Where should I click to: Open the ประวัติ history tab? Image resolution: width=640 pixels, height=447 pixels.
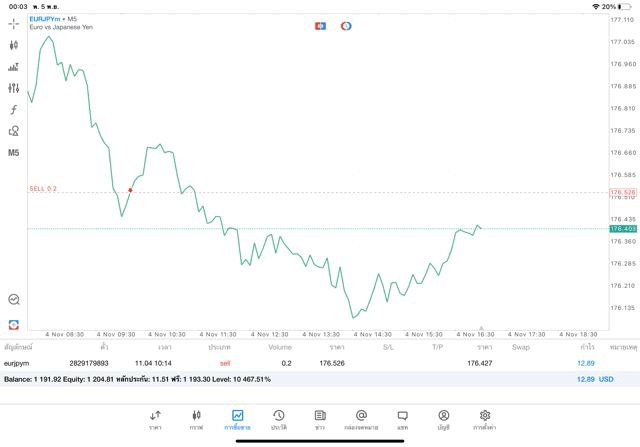pos(278,419)
